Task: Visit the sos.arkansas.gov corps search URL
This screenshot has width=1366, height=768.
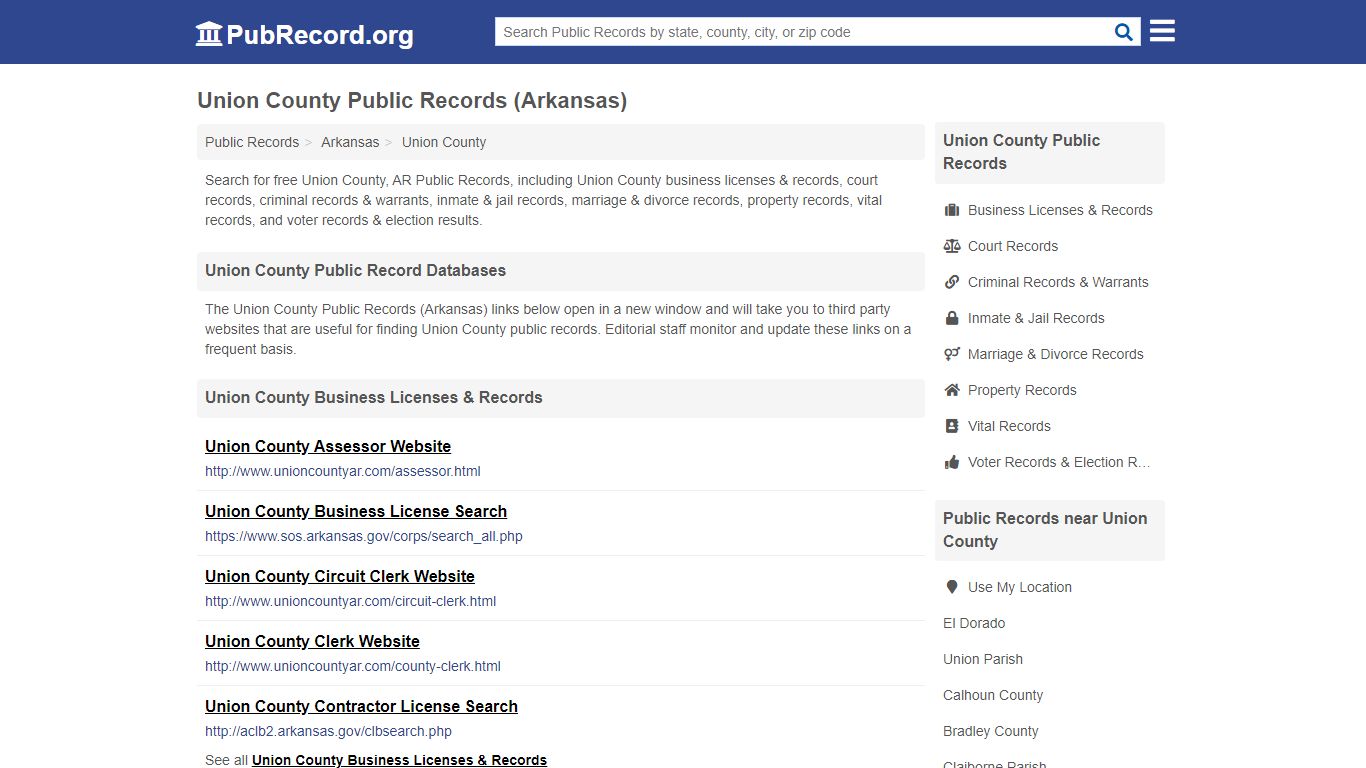Action: pyautogui.click(x=364, y=536)
